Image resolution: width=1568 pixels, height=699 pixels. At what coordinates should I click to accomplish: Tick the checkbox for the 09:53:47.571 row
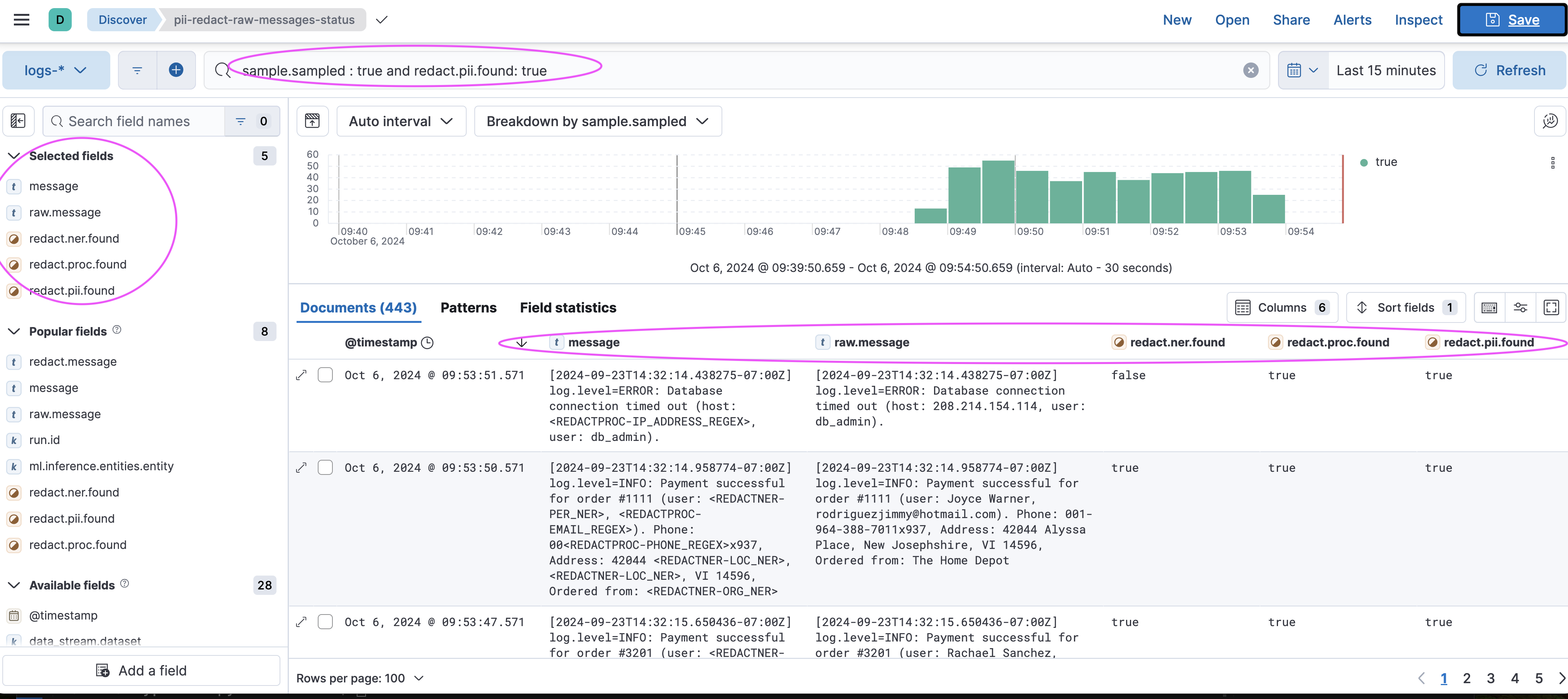325,622
